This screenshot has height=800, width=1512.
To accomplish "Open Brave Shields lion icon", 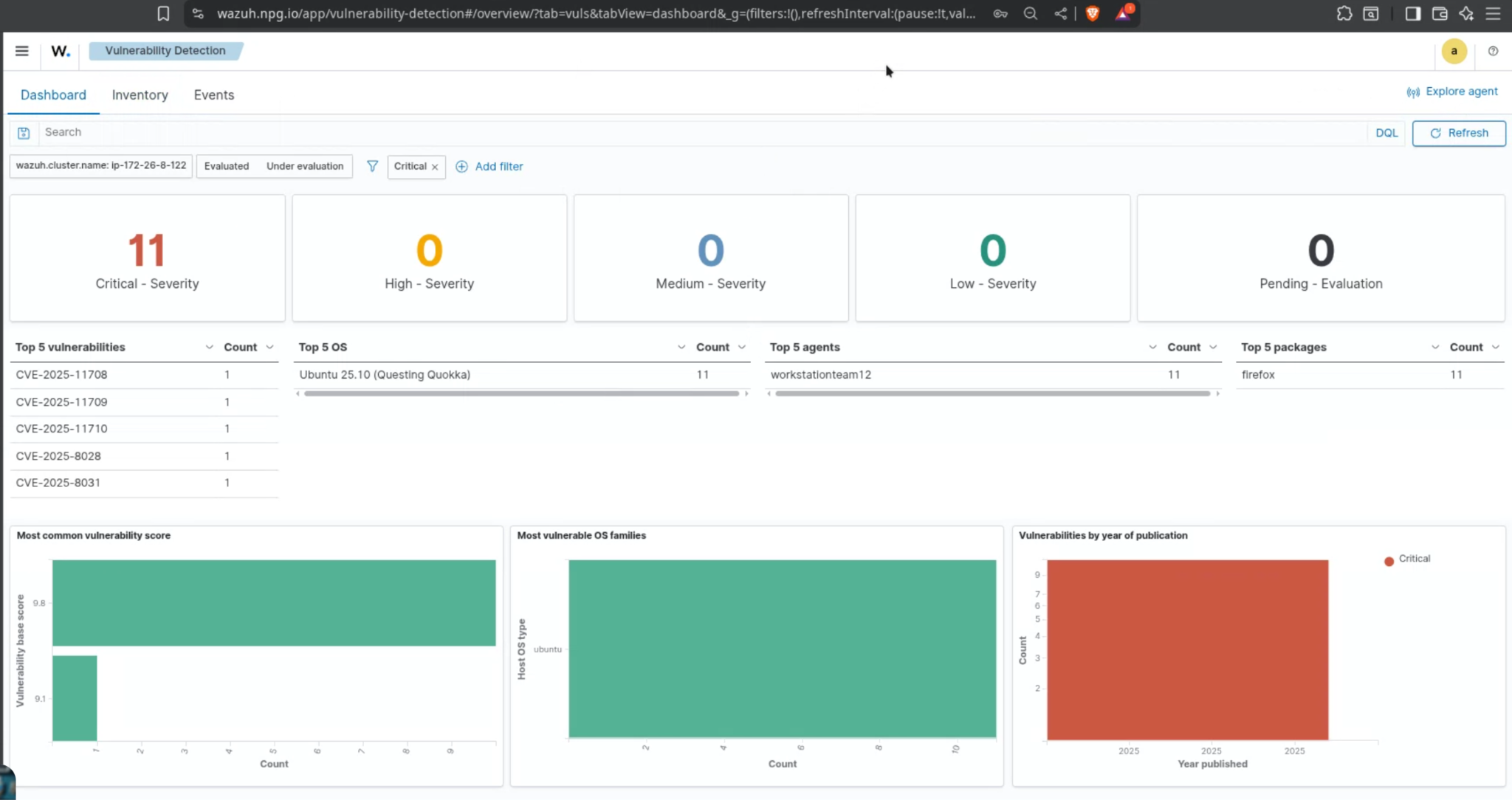I will tap(1093, 13).
